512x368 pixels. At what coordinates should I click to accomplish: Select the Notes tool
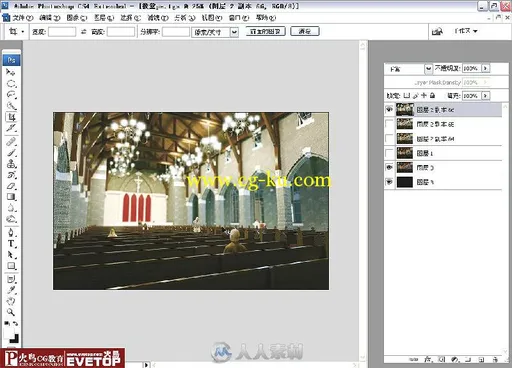(x=11, y=279)
